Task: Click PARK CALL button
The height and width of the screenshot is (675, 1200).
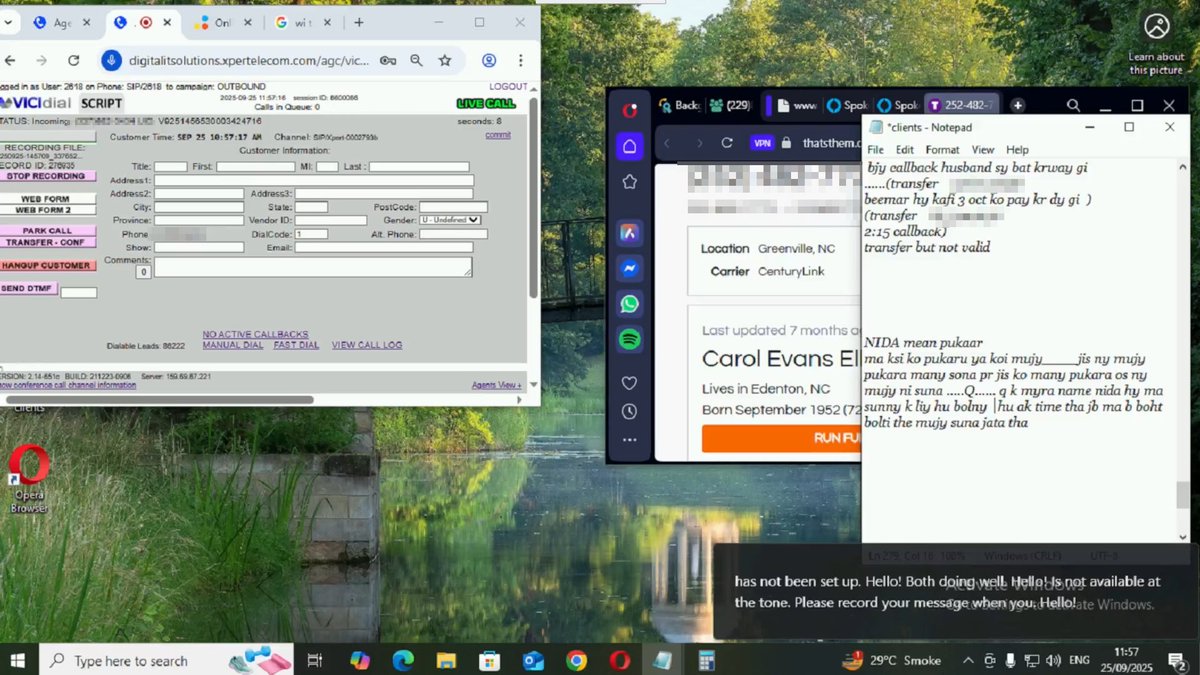Action: point(47,231)
